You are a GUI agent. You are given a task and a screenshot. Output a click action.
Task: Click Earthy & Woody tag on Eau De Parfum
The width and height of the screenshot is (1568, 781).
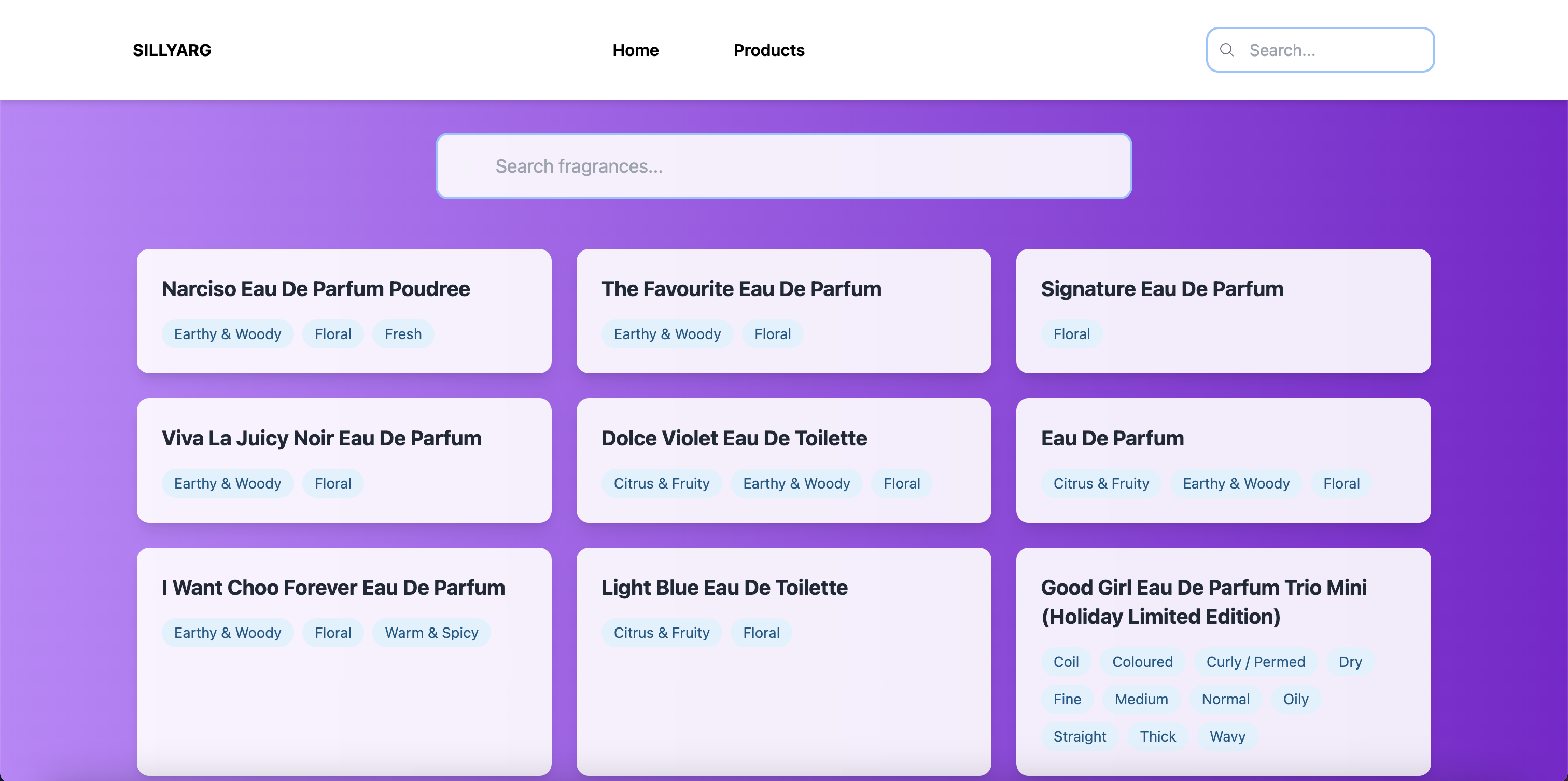click(x=1236, y=483)
